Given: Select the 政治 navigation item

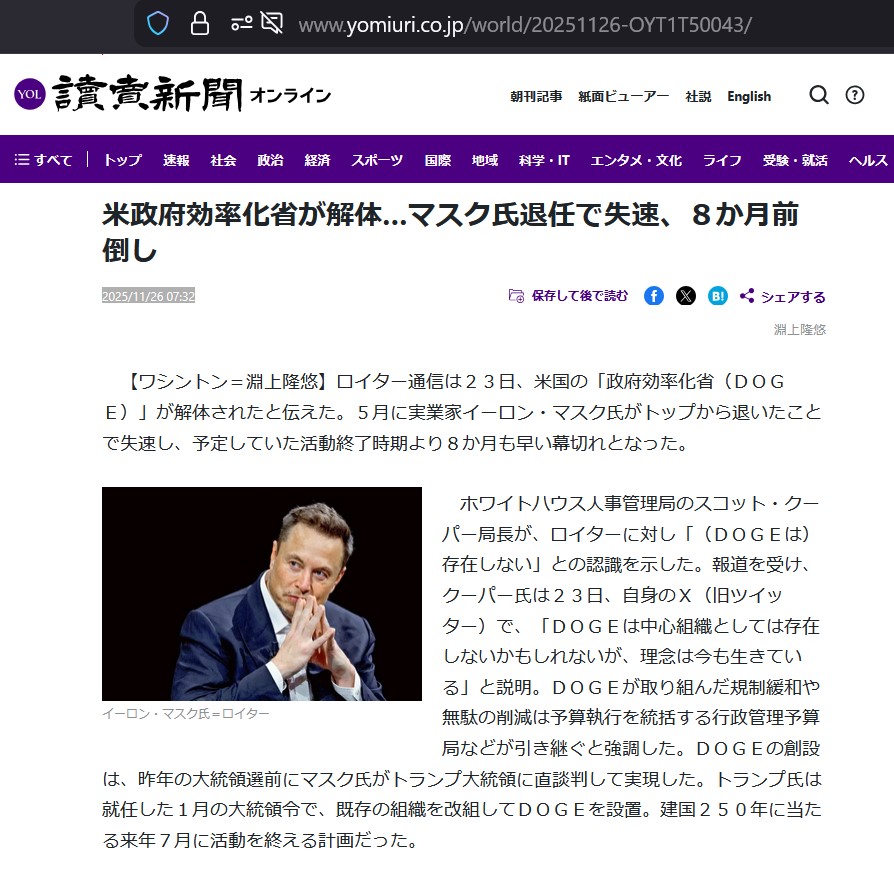Looking at the screenshot, I should tap(270, 160).
